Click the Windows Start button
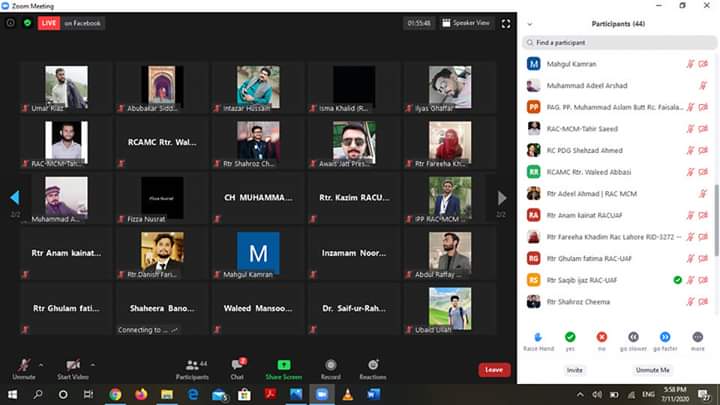Viewport: 720px width, 405px height. pos(12,394)
